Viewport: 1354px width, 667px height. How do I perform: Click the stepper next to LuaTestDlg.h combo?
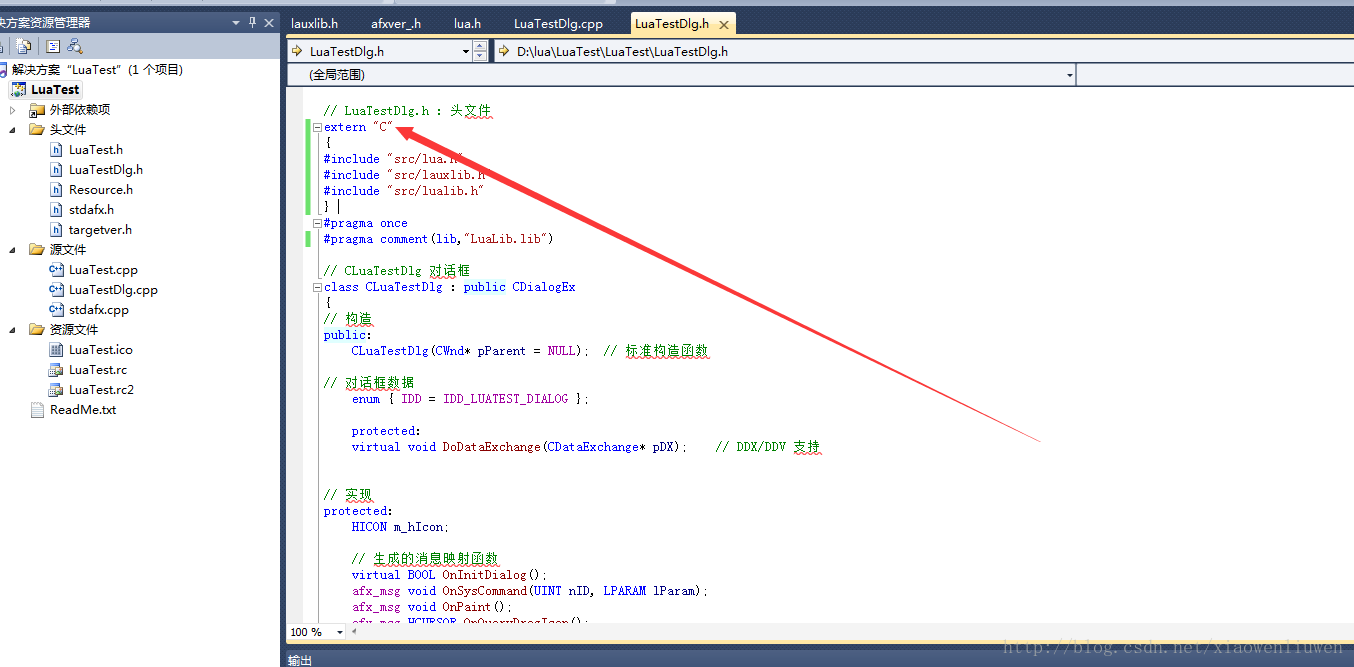click(x=480, y=51)
